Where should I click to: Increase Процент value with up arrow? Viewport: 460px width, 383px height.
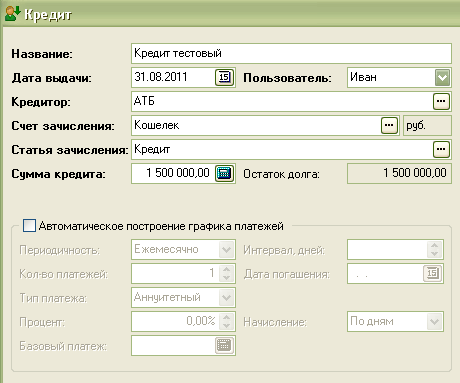pyautogui.click(x=227, y=317)
